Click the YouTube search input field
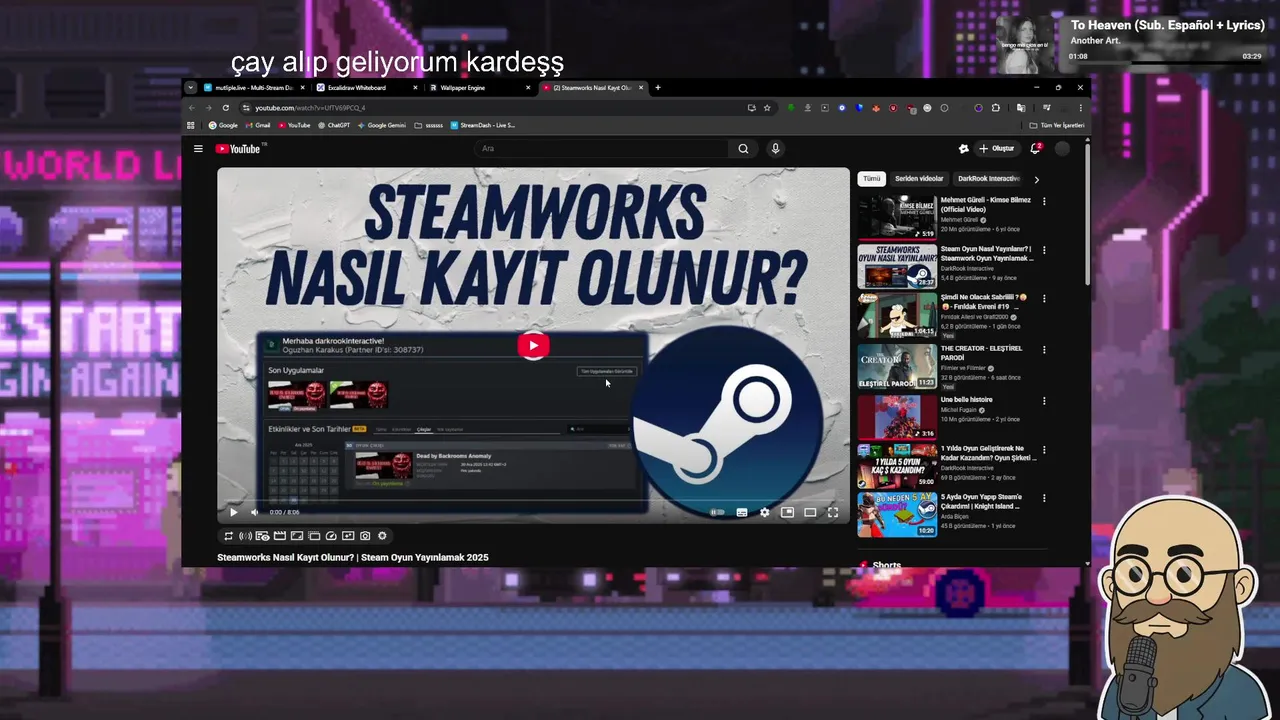 point(603,149)
